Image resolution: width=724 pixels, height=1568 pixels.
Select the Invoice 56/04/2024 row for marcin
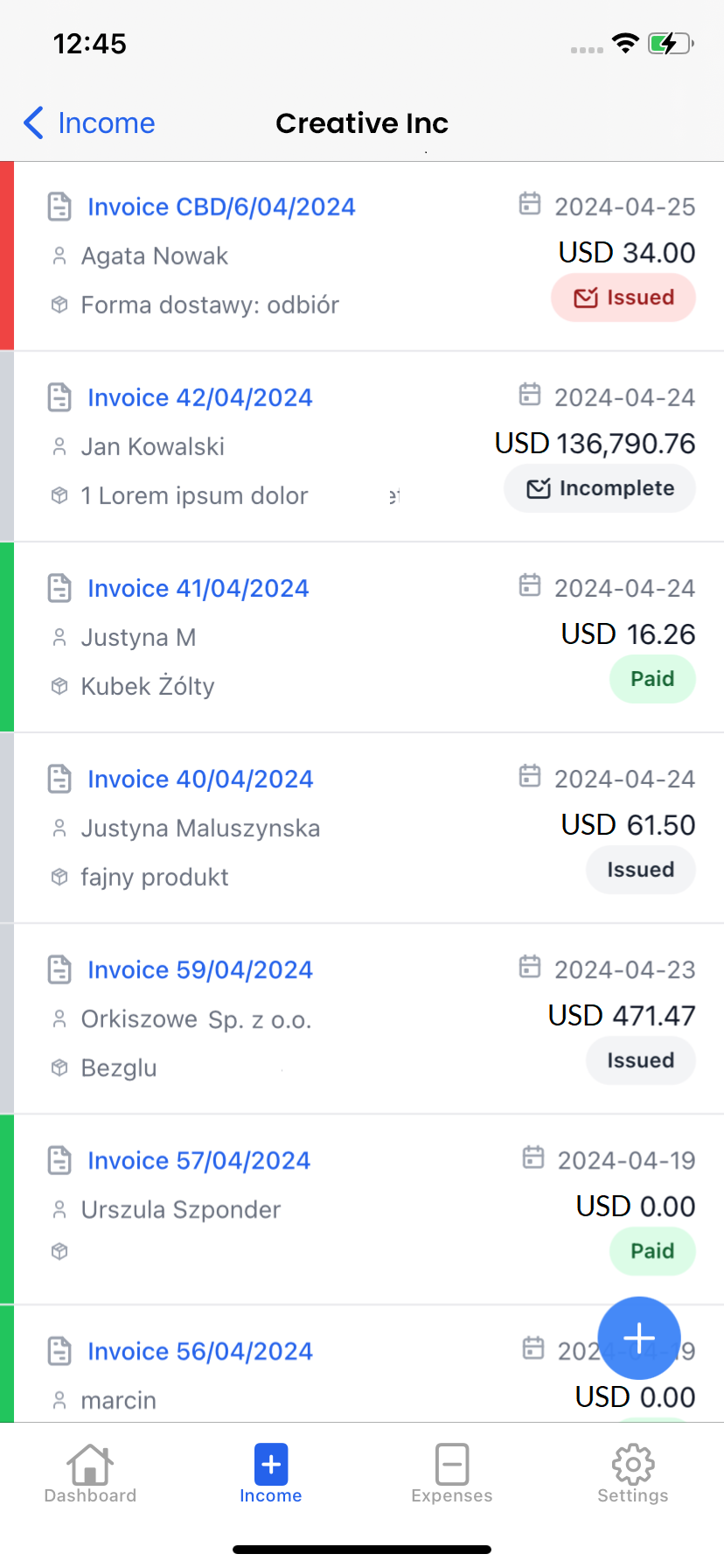coord(262,1374)
